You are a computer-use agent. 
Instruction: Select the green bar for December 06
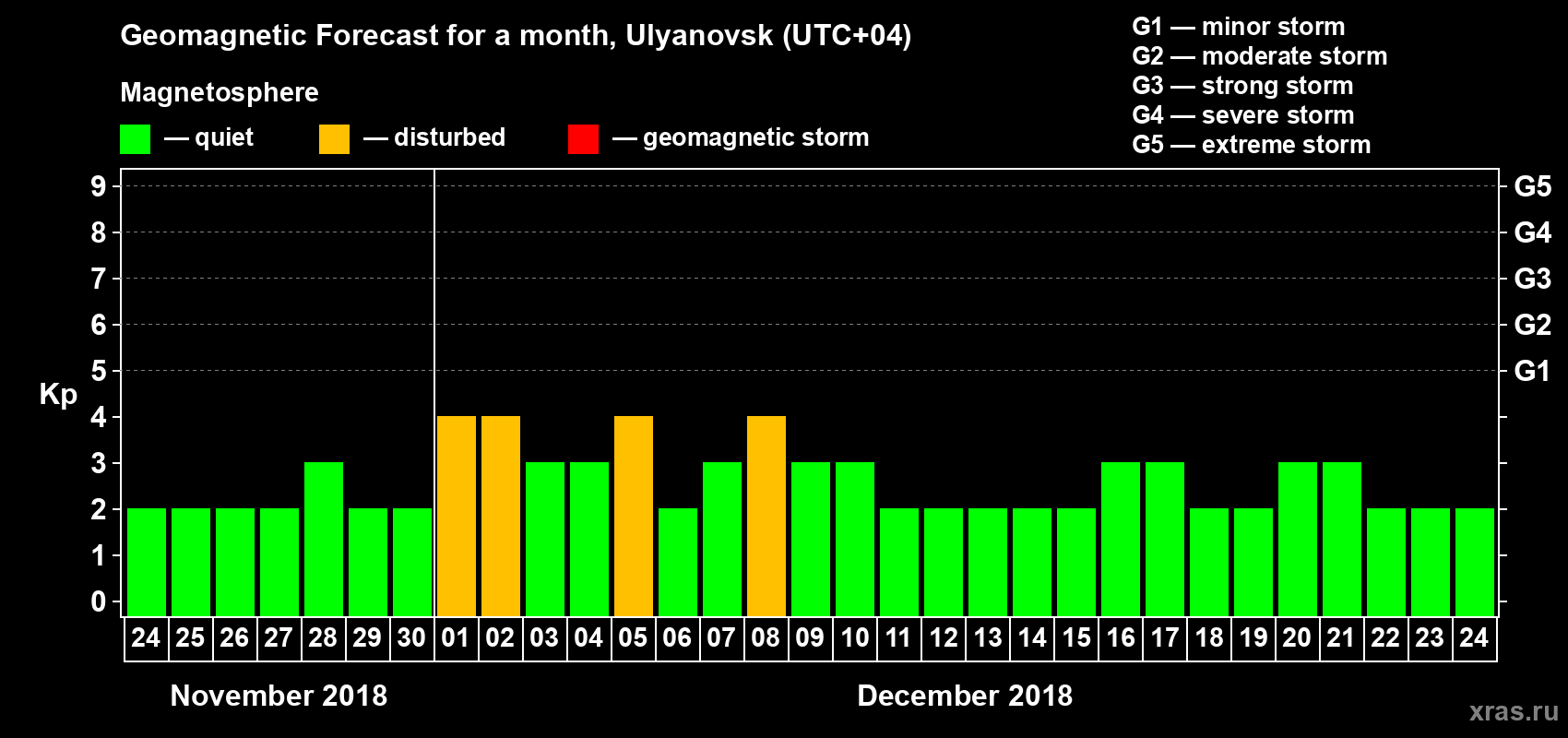(x=678, y=562)
